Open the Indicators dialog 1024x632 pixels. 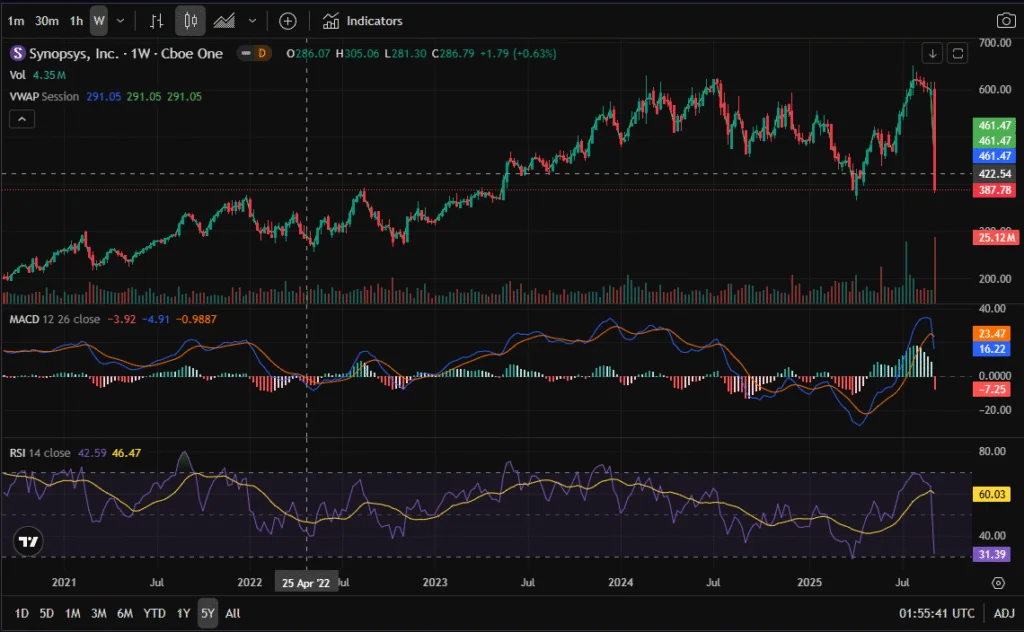362,20
